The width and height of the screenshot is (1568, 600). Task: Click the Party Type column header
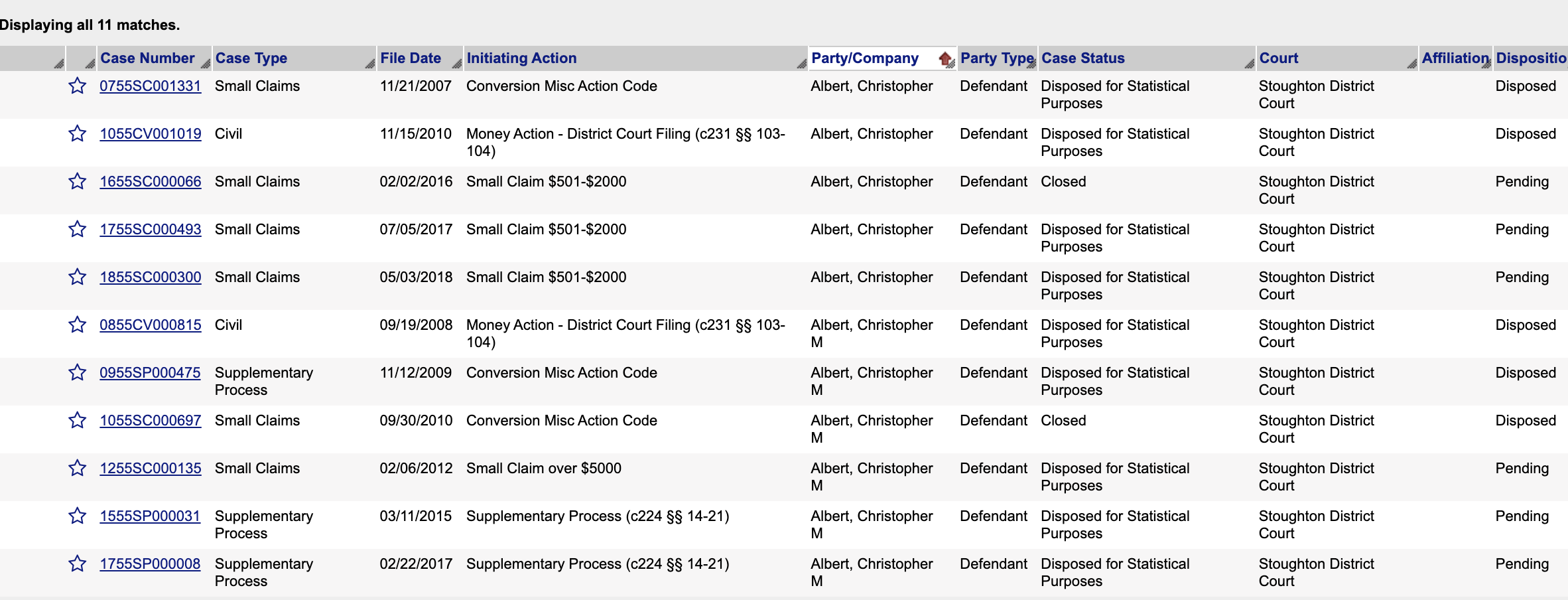coord(996,58)
